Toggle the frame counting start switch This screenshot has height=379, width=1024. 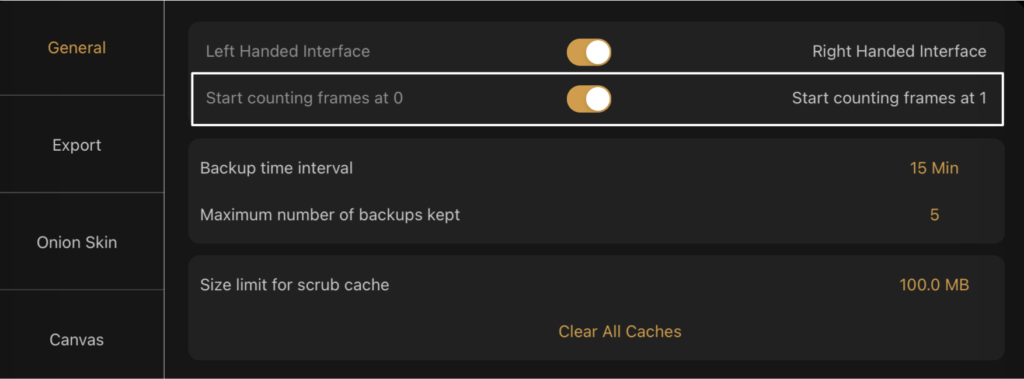click(588, 99)
